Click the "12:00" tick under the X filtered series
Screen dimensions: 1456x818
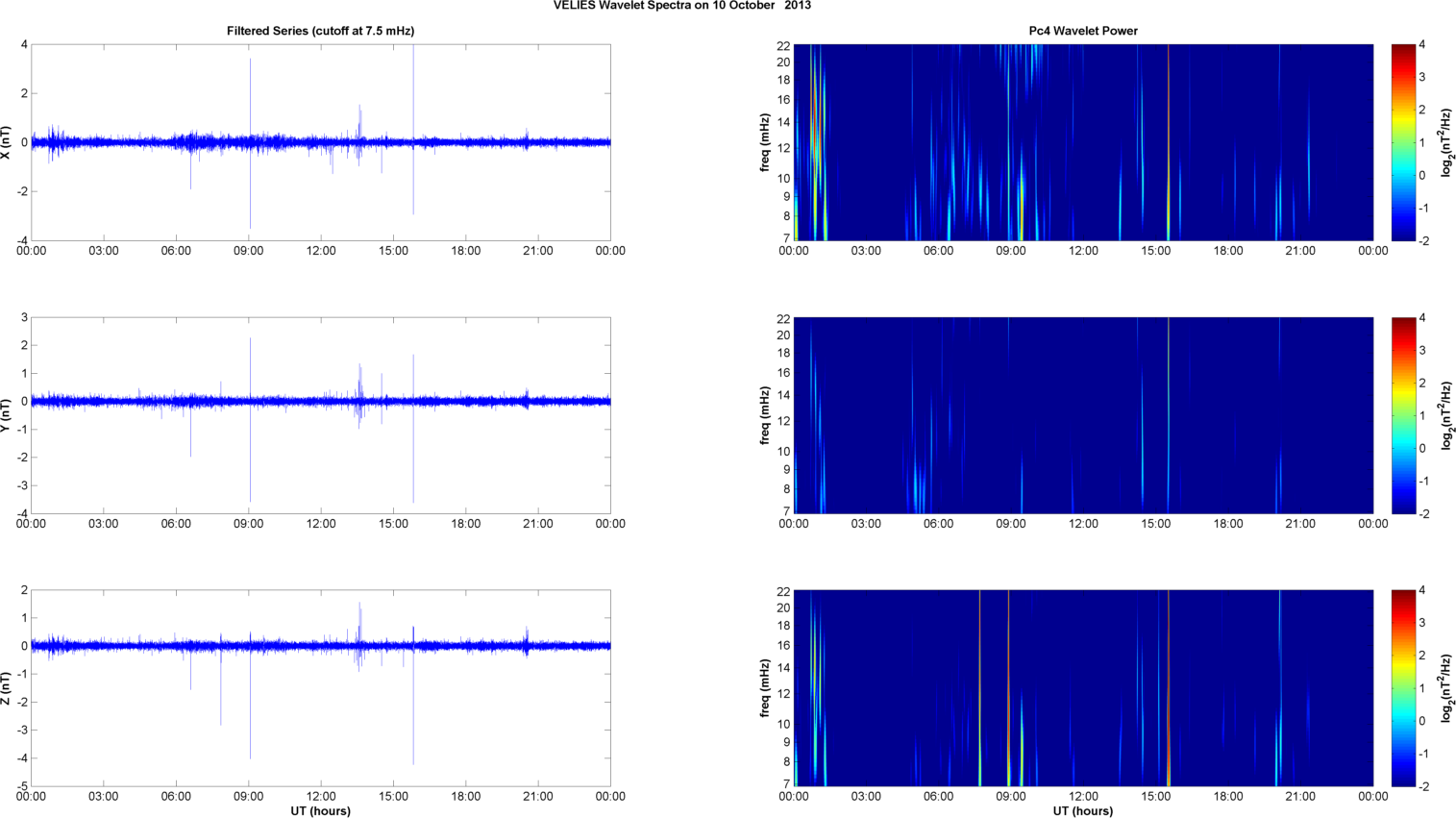coord(321,251)
